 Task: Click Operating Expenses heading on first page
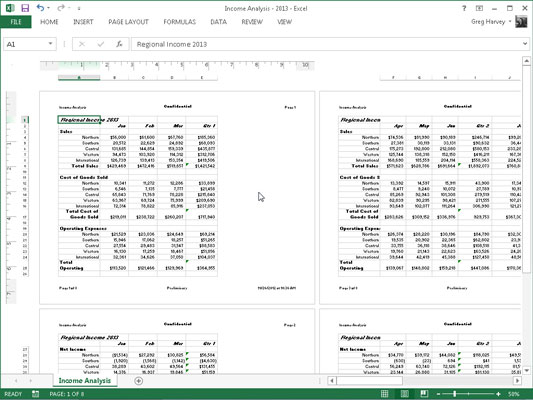83,228
